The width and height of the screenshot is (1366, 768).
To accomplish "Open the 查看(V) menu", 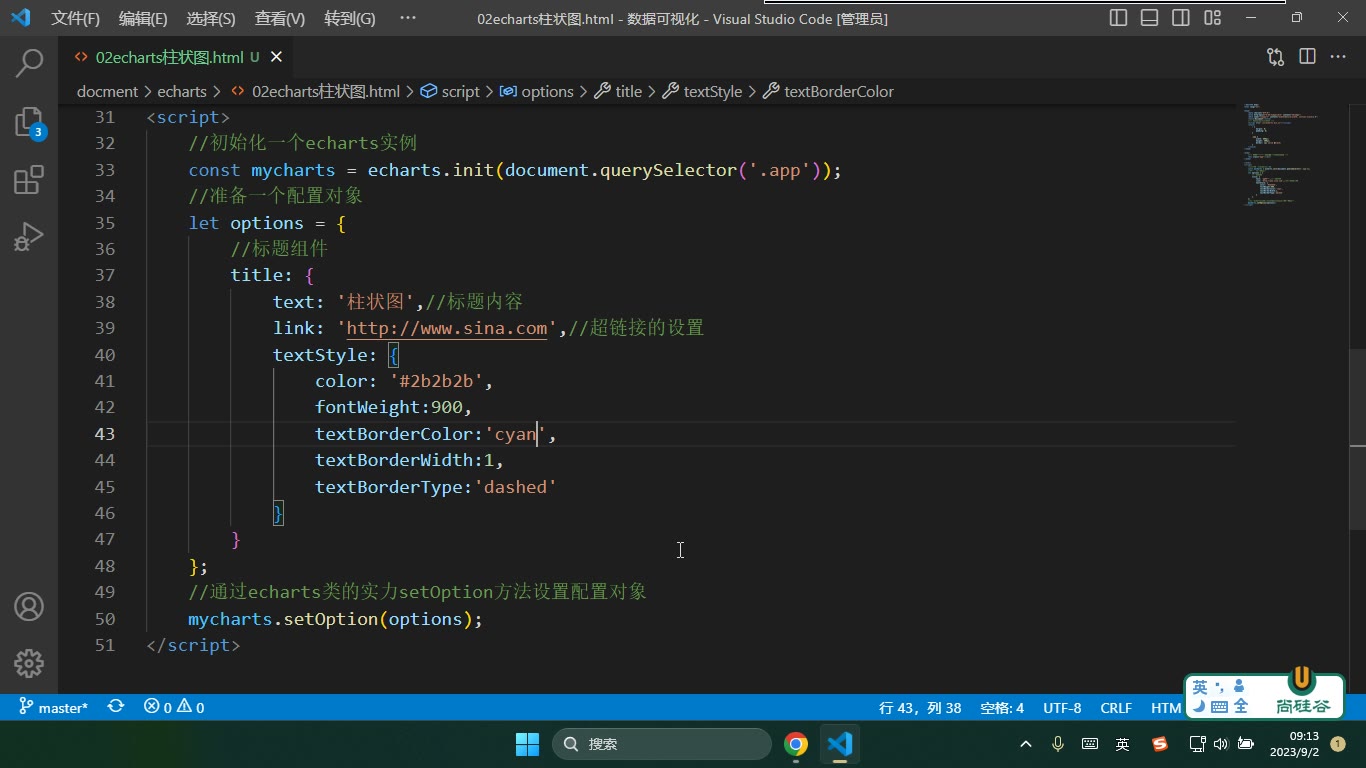I will (280, 18).
